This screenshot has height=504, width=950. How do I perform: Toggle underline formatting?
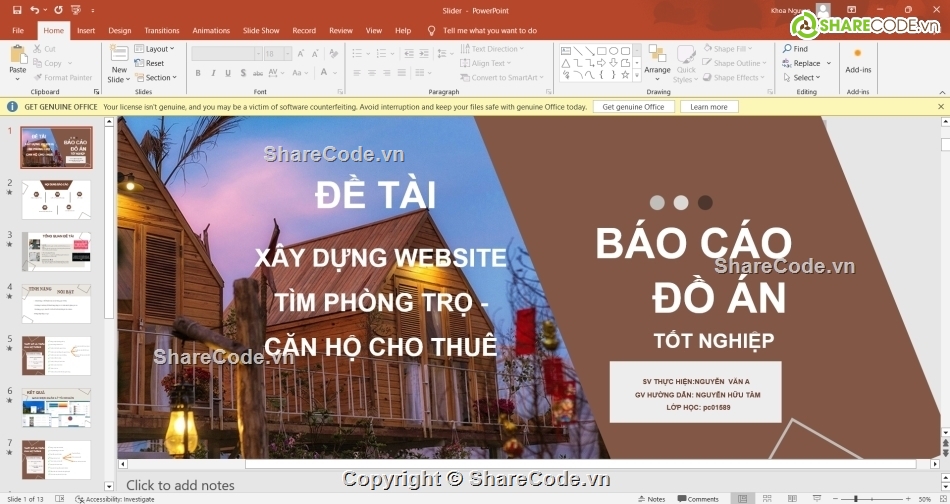pyautogui.click(x=228, y=73)
